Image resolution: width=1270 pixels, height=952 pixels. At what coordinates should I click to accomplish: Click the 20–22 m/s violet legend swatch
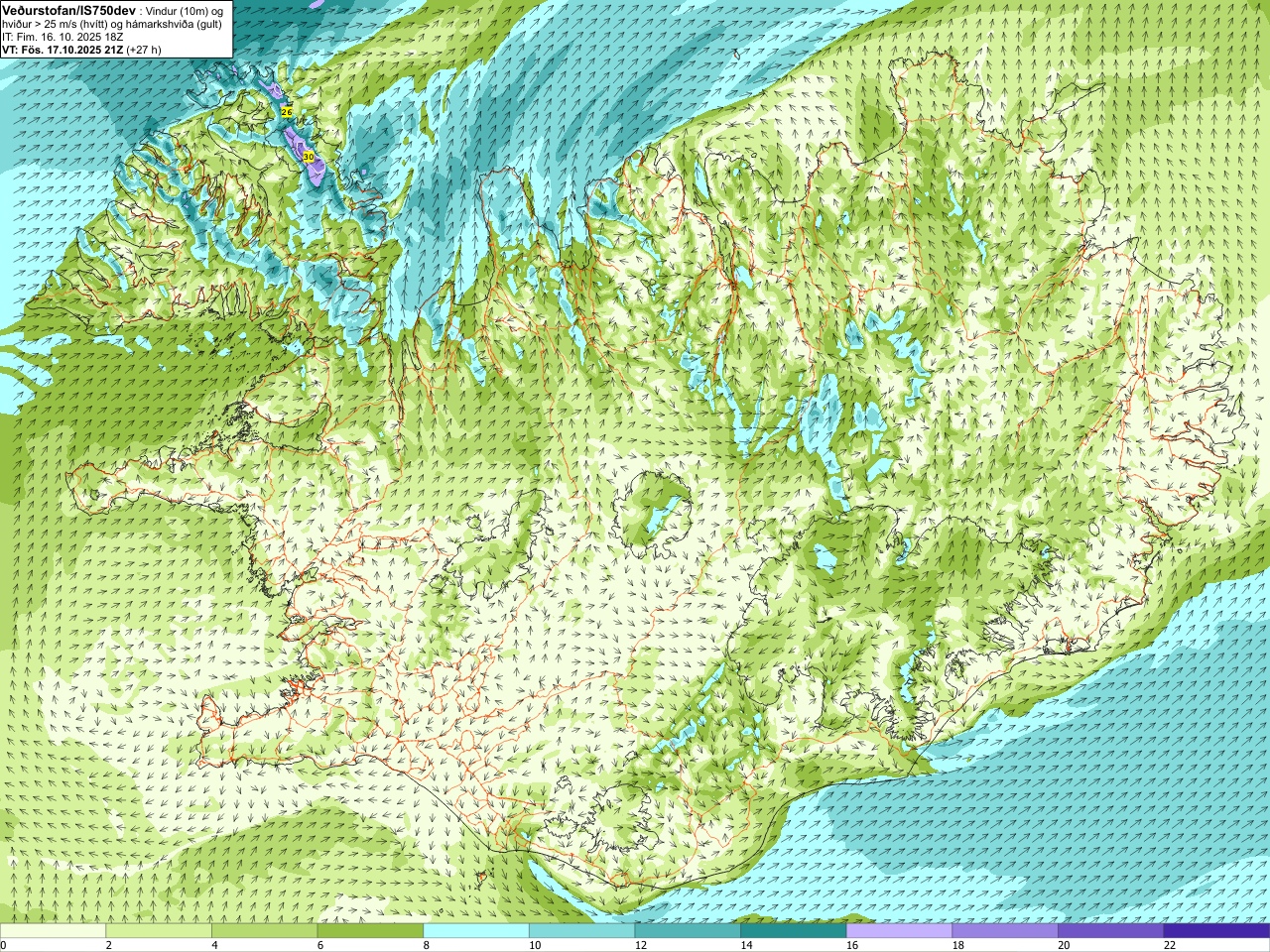(x=1111, y=931)
